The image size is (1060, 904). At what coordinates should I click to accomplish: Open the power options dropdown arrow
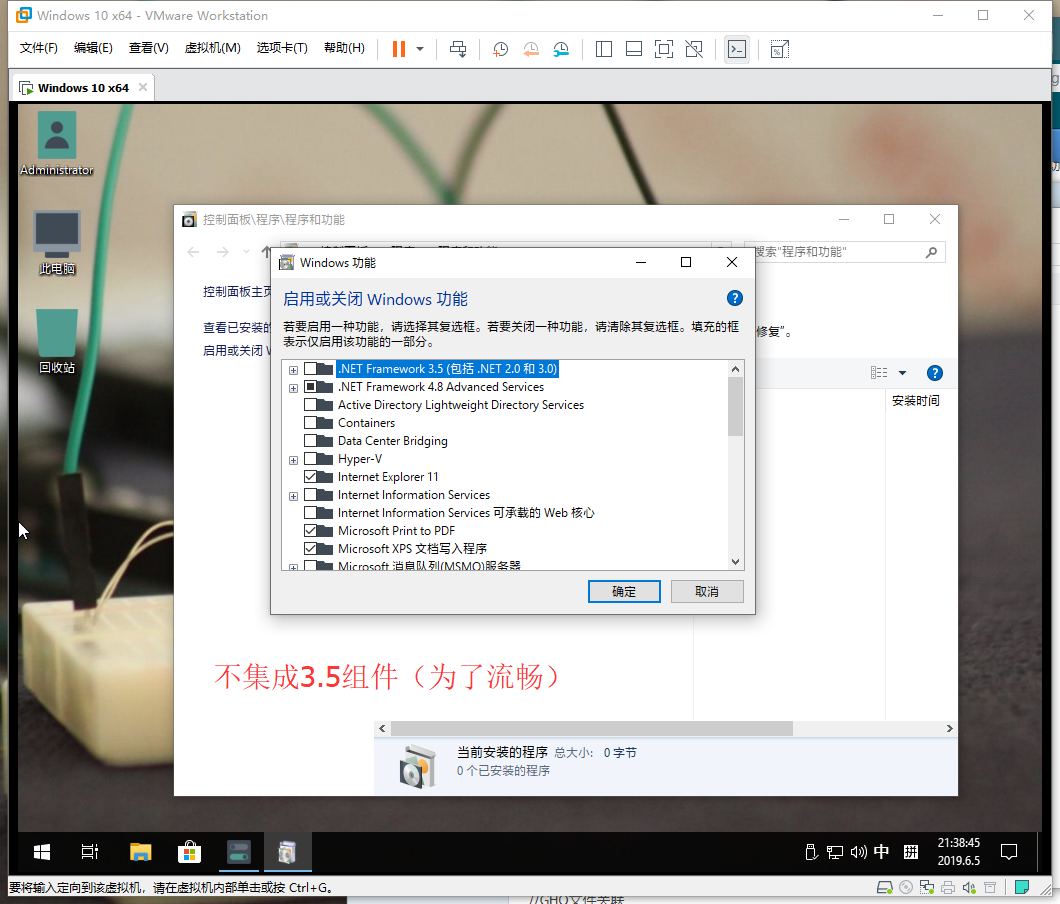tap(420, 49)
